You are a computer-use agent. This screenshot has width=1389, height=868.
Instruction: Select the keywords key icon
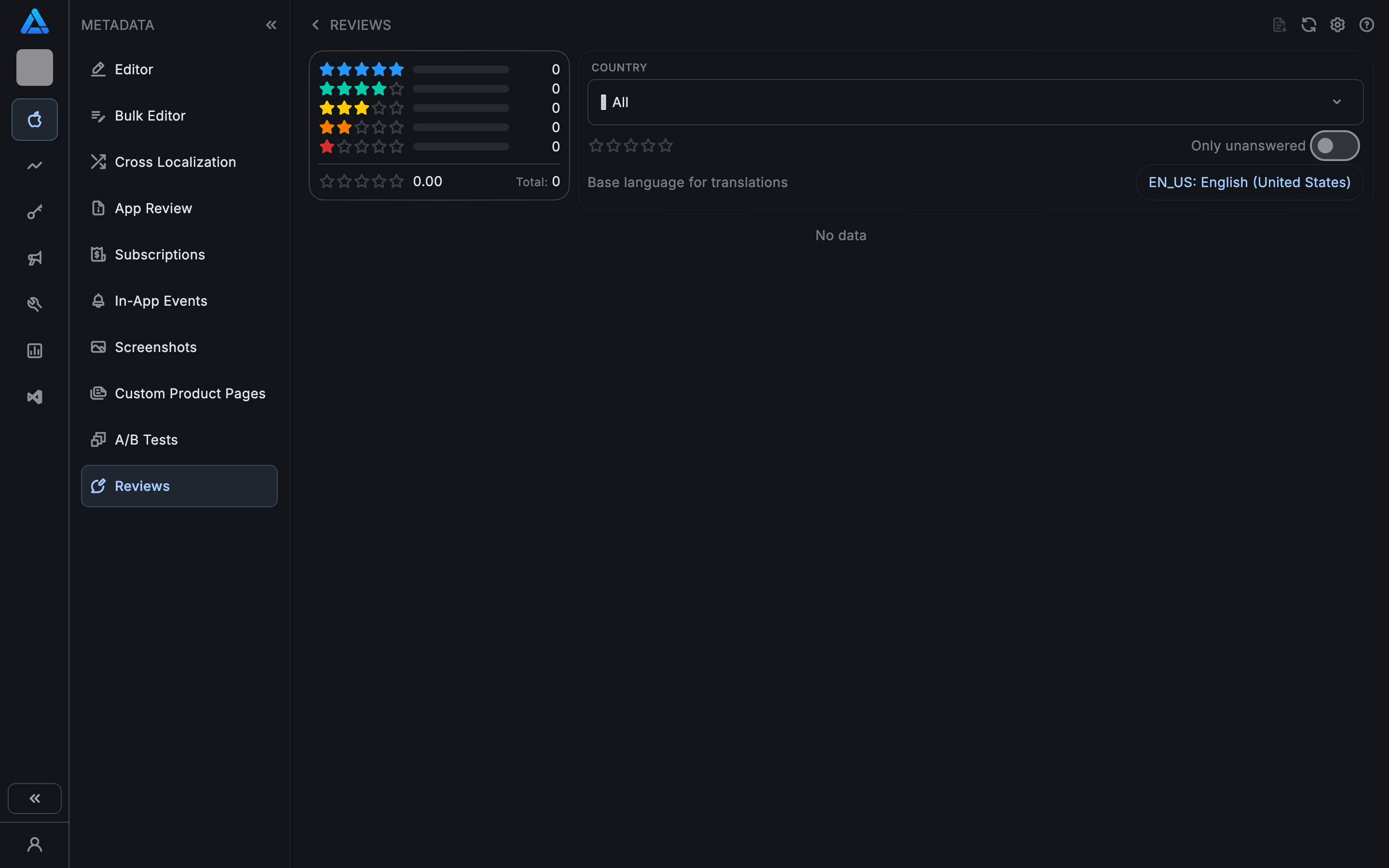coord(34,211)
